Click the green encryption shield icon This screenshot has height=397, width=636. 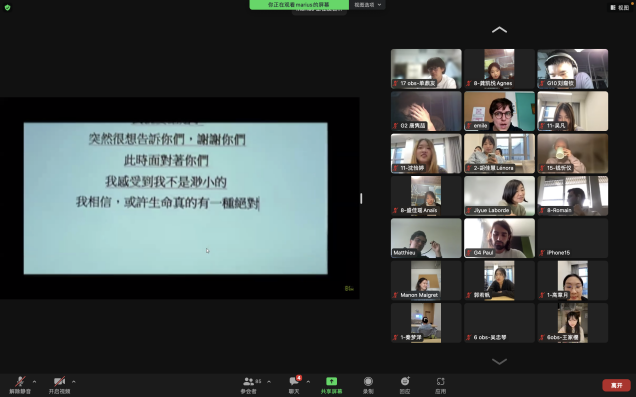coord(7,7)
